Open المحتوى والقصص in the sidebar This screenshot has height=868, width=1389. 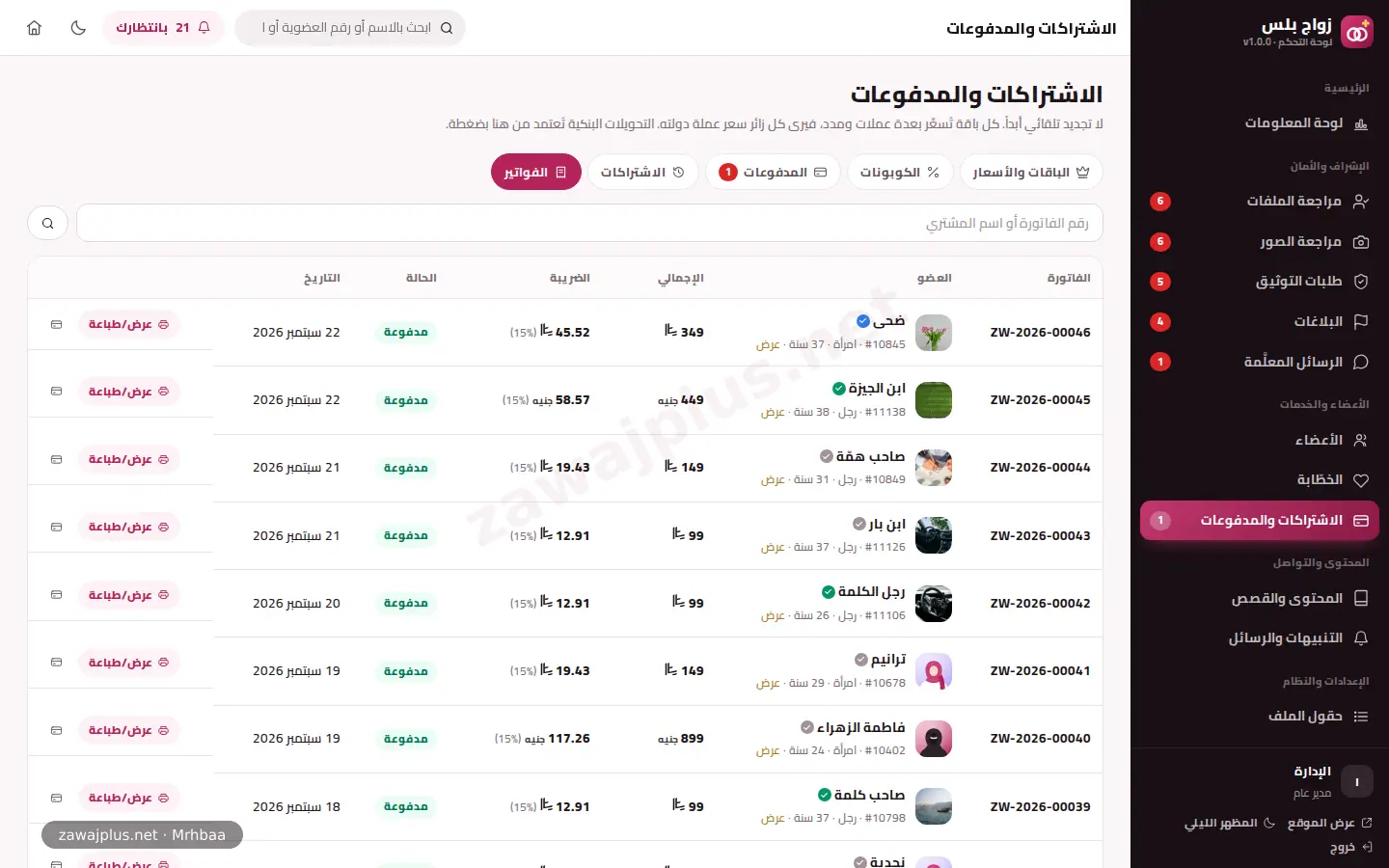(x=1260, y=599)
